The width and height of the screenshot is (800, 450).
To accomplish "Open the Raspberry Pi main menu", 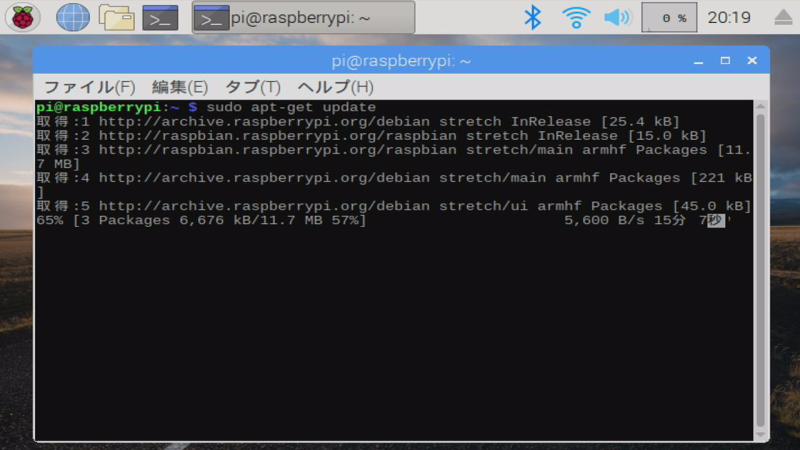I will [x=22, y=17].
